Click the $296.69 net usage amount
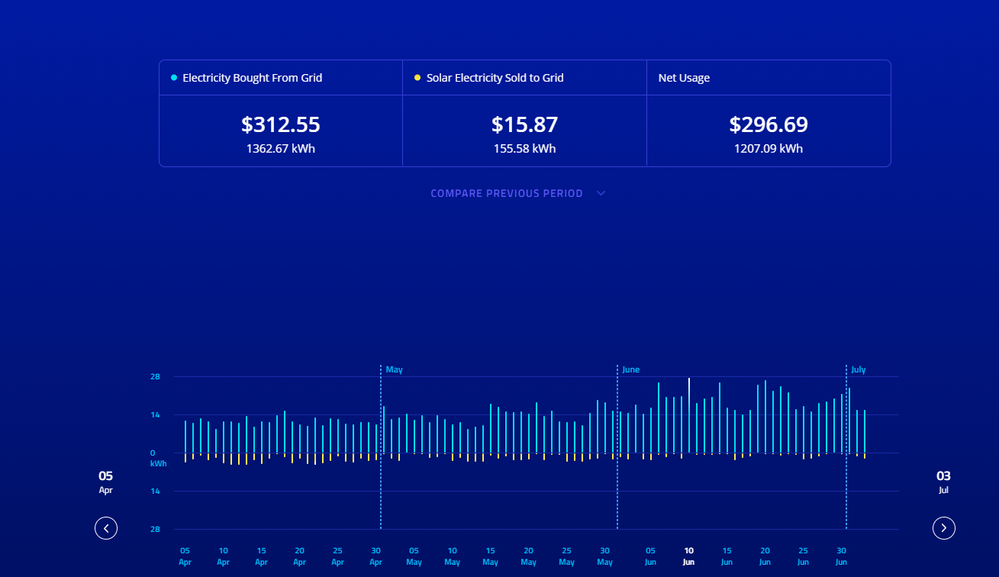 click(768, 125)
